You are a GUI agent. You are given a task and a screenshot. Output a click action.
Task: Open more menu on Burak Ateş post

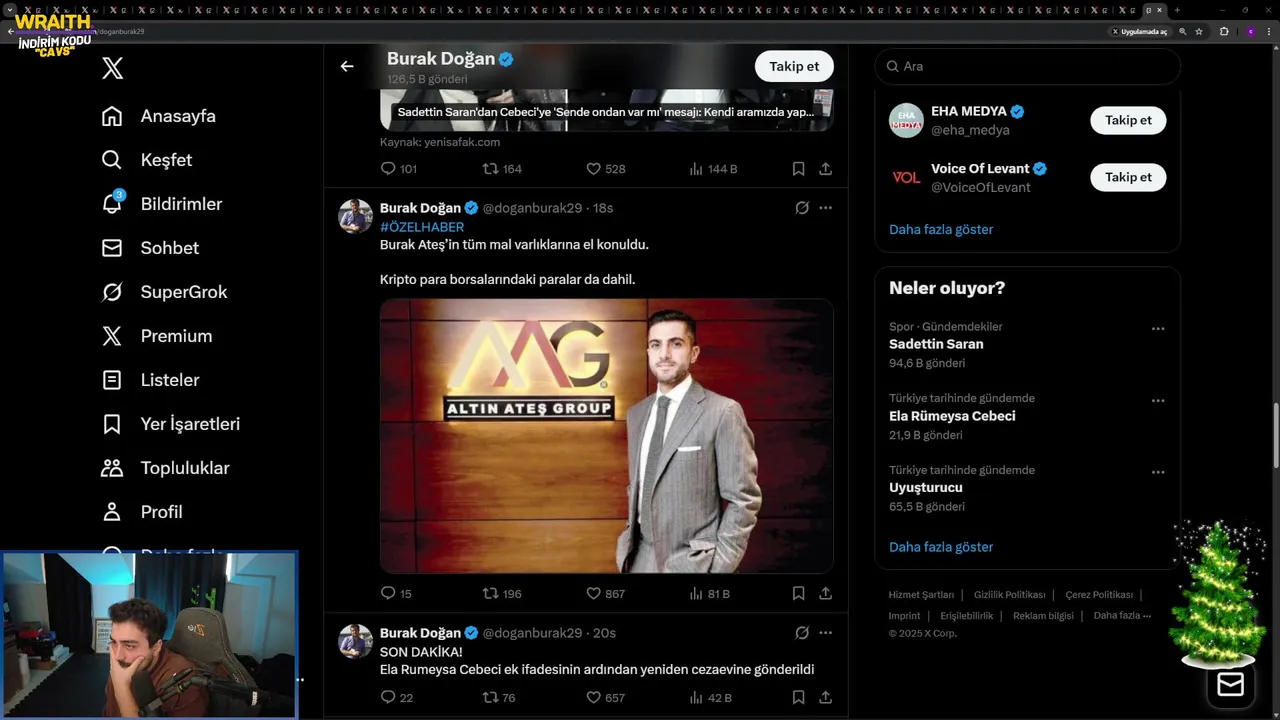(825, 208)
